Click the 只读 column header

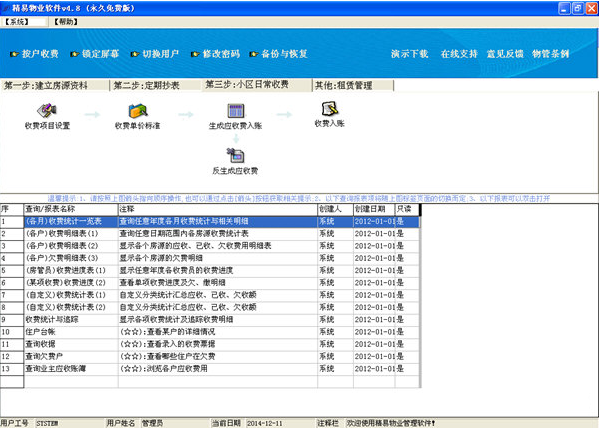[407, 209]
